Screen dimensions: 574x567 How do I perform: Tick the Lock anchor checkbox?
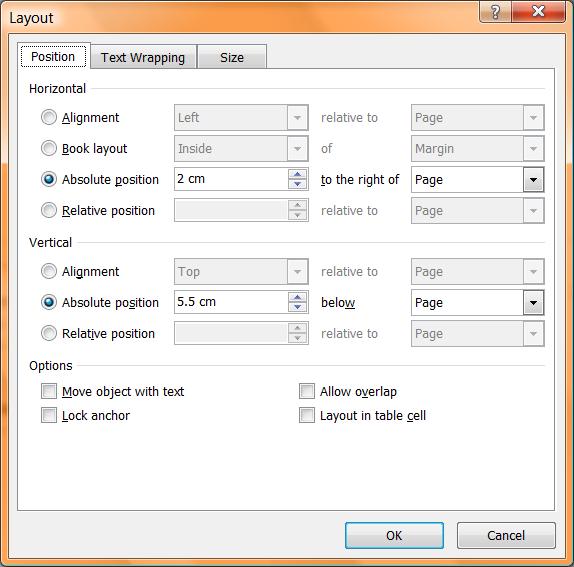coord(49,415)
